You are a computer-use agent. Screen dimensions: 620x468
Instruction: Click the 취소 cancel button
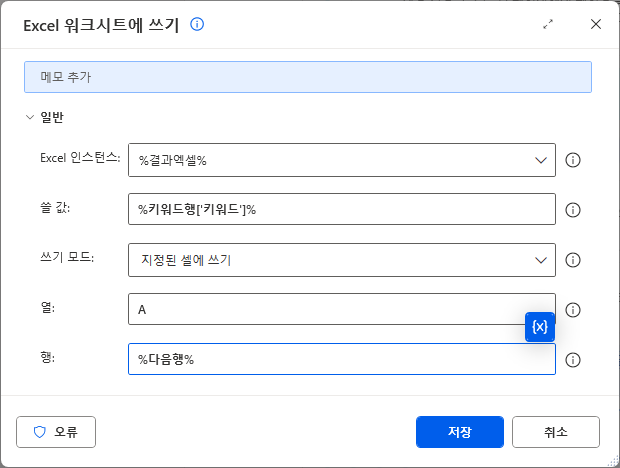(556, 432)
